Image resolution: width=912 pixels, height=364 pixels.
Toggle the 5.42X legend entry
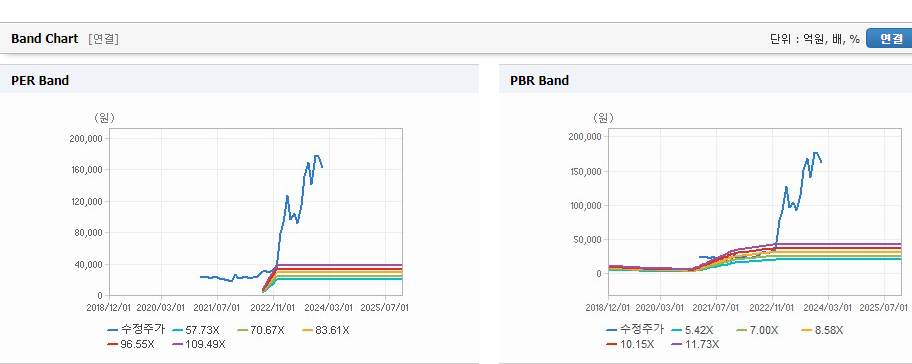pyautogui.click(x=692, y=330)
